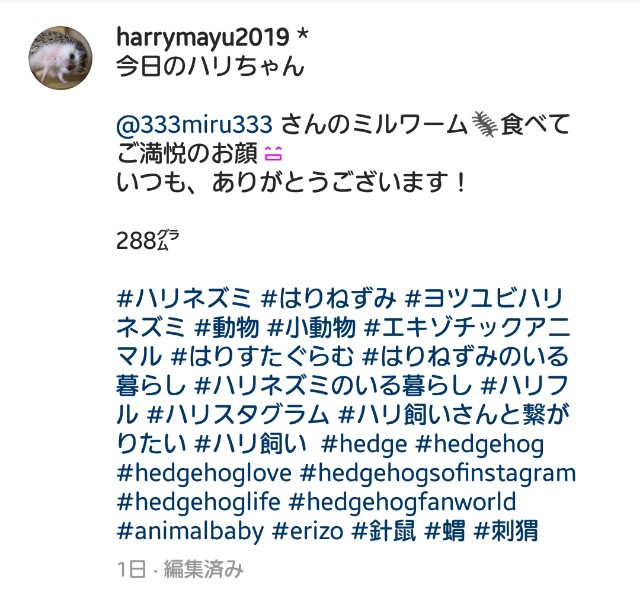Select the #hedgehoglife hashtag
The image size is (640, 602).
[198, 502]
